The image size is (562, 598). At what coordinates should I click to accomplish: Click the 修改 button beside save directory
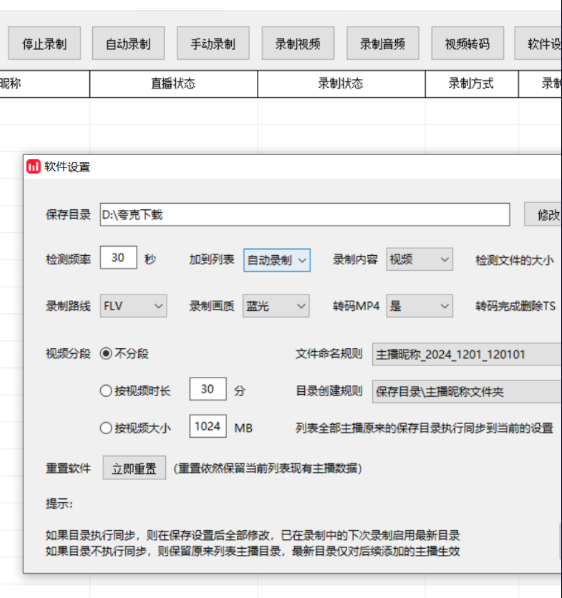click(543, 214)
